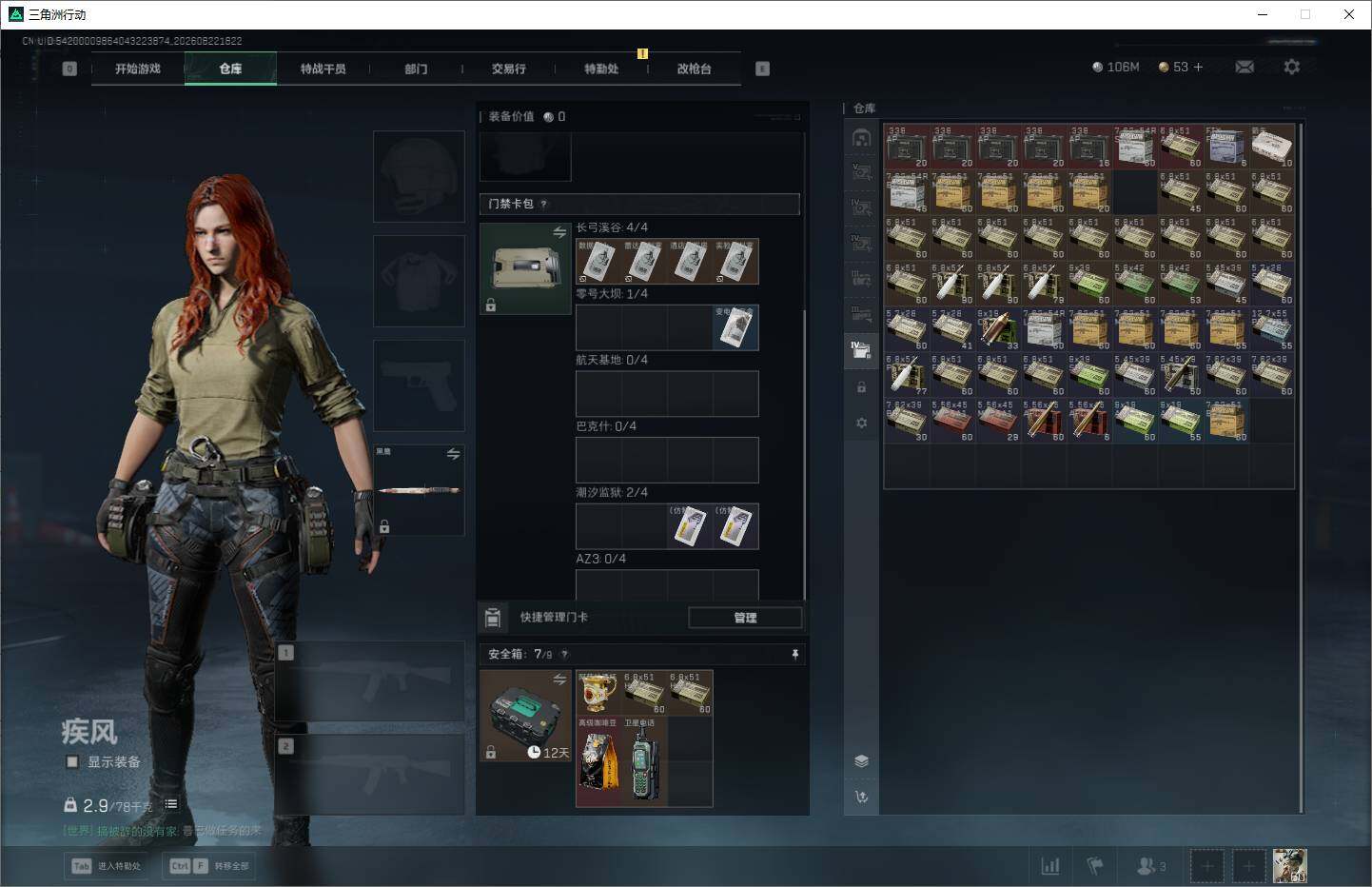Open the 特勤处 tab
The width and height of the screenshot is (1372, 887).
pos(601,69)
